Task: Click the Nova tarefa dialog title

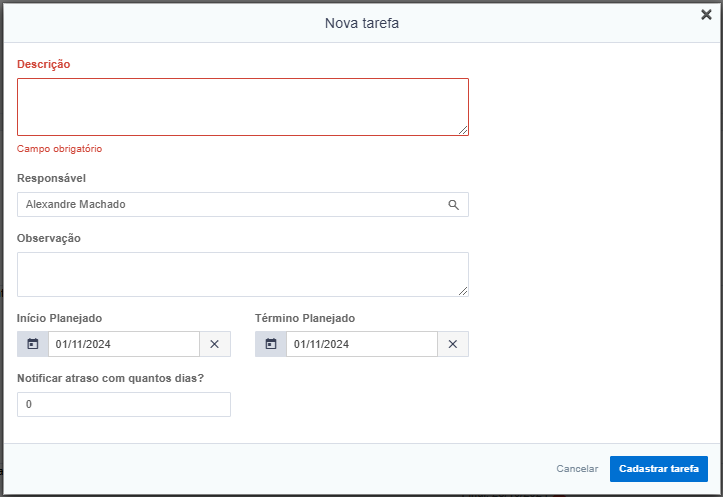Action: click(362, 23)
